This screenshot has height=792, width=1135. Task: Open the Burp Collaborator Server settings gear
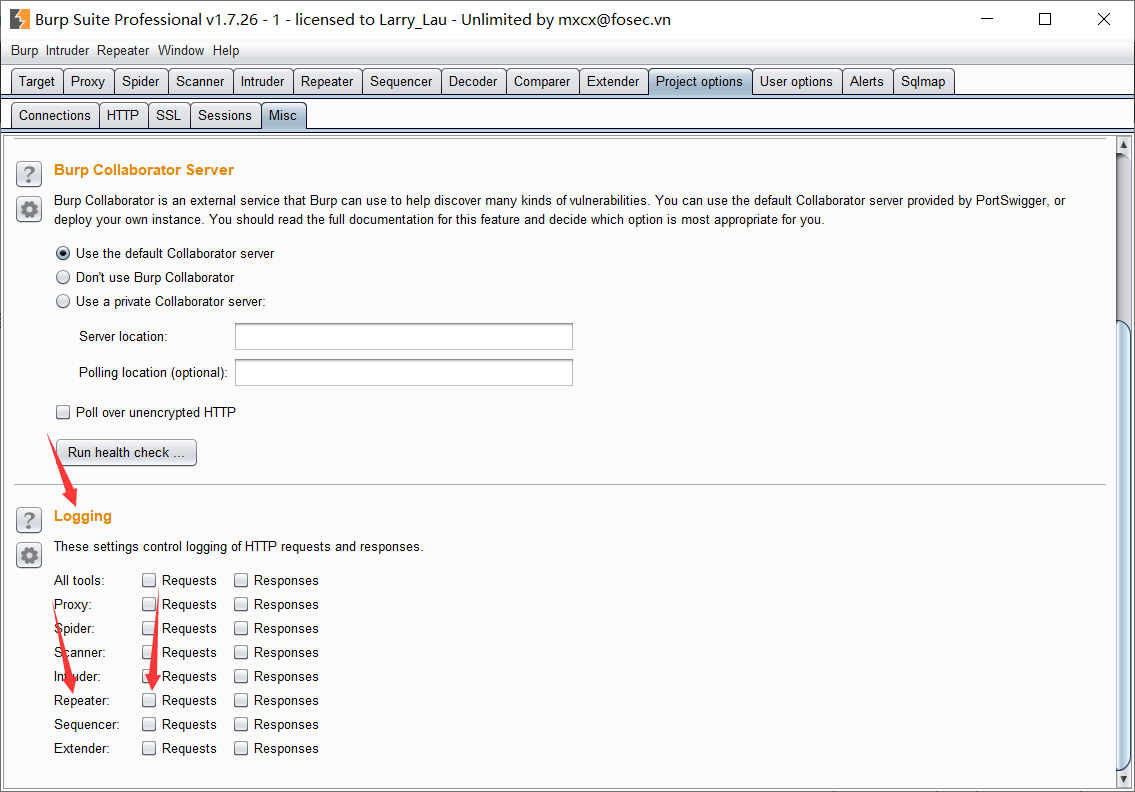29,209
